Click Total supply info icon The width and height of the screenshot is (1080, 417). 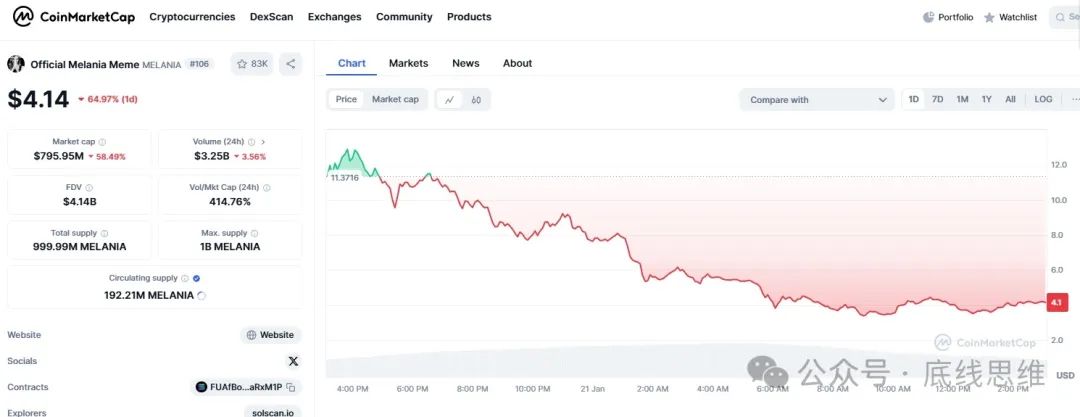(104, 234)
